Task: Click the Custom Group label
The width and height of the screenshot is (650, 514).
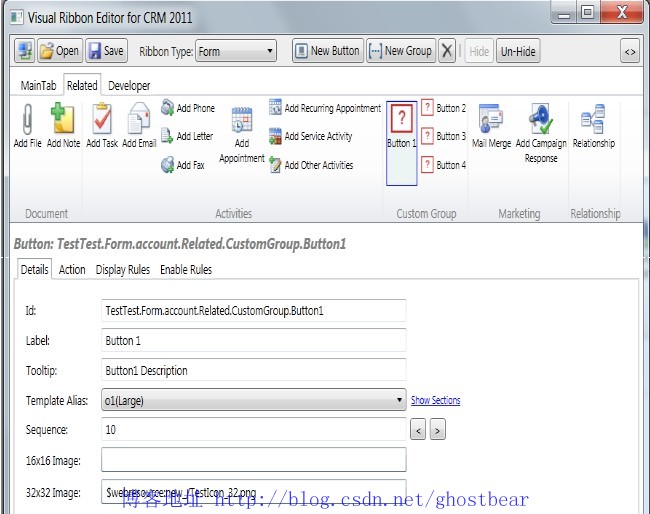Action: point(426,213)
